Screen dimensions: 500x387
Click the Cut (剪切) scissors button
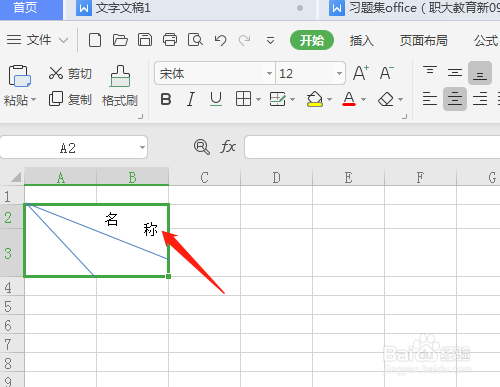click(70, 74)
